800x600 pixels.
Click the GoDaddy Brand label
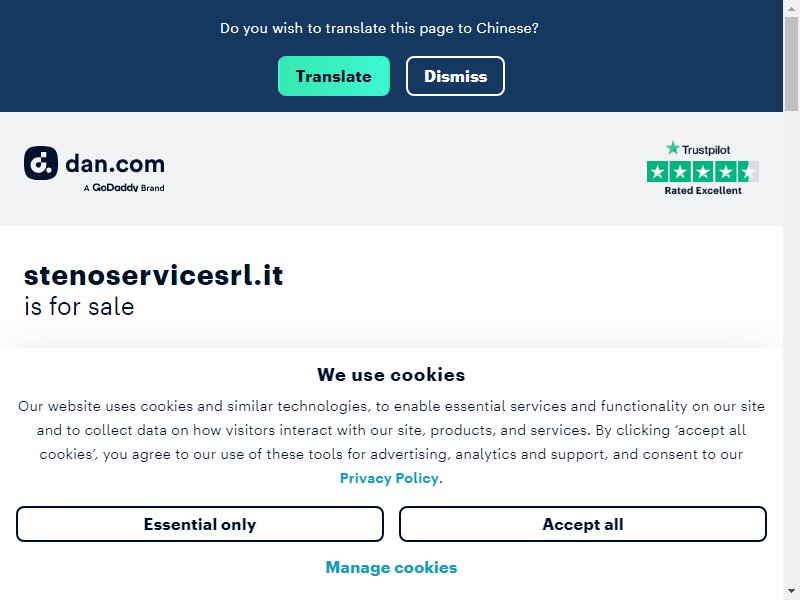(124, 188)
